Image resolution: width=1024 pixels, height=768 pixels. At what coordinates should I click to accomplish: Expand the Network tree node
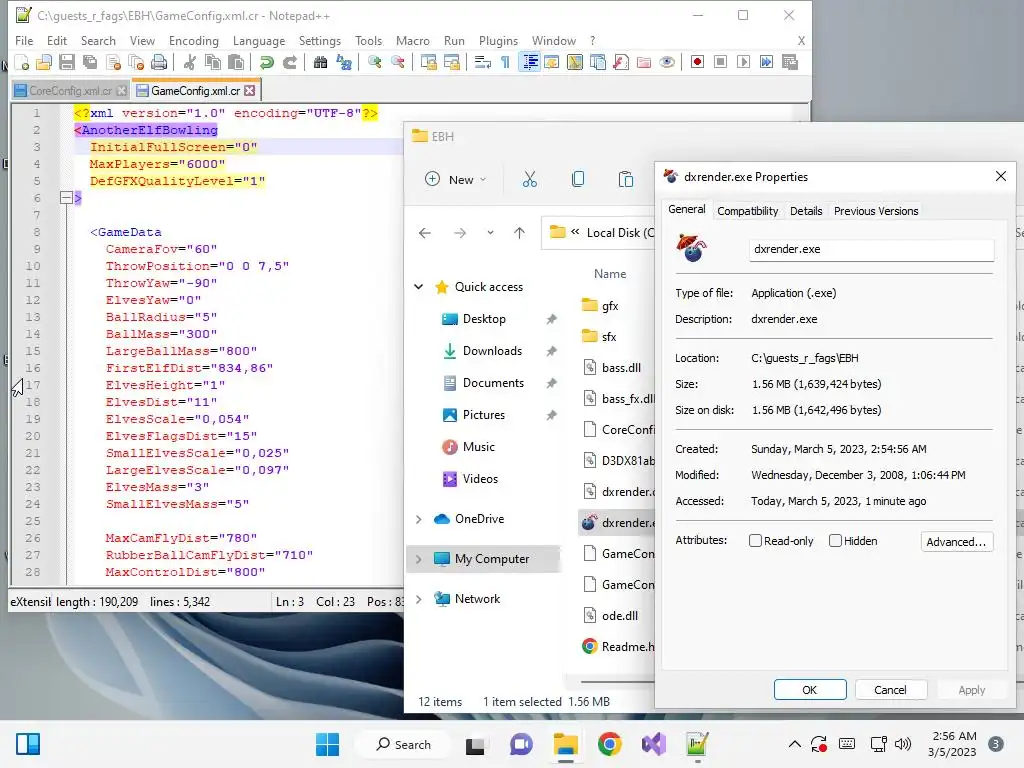(419, 599)
